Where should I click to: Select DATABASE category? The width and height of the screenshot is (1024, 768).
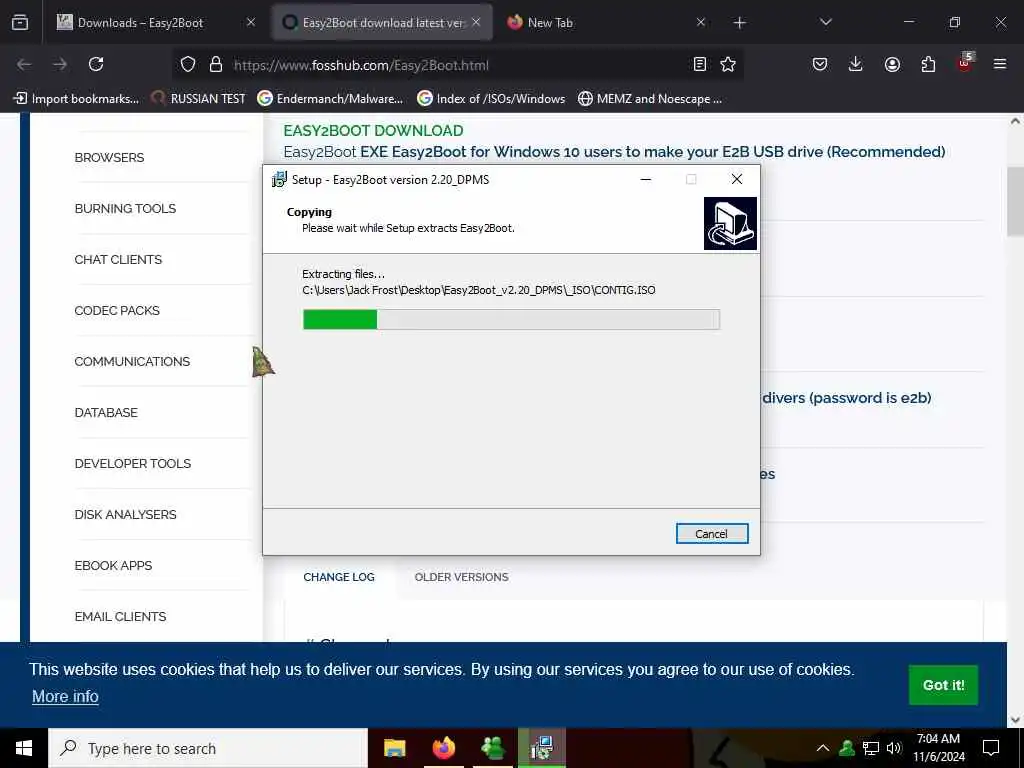tap(106, 412)
